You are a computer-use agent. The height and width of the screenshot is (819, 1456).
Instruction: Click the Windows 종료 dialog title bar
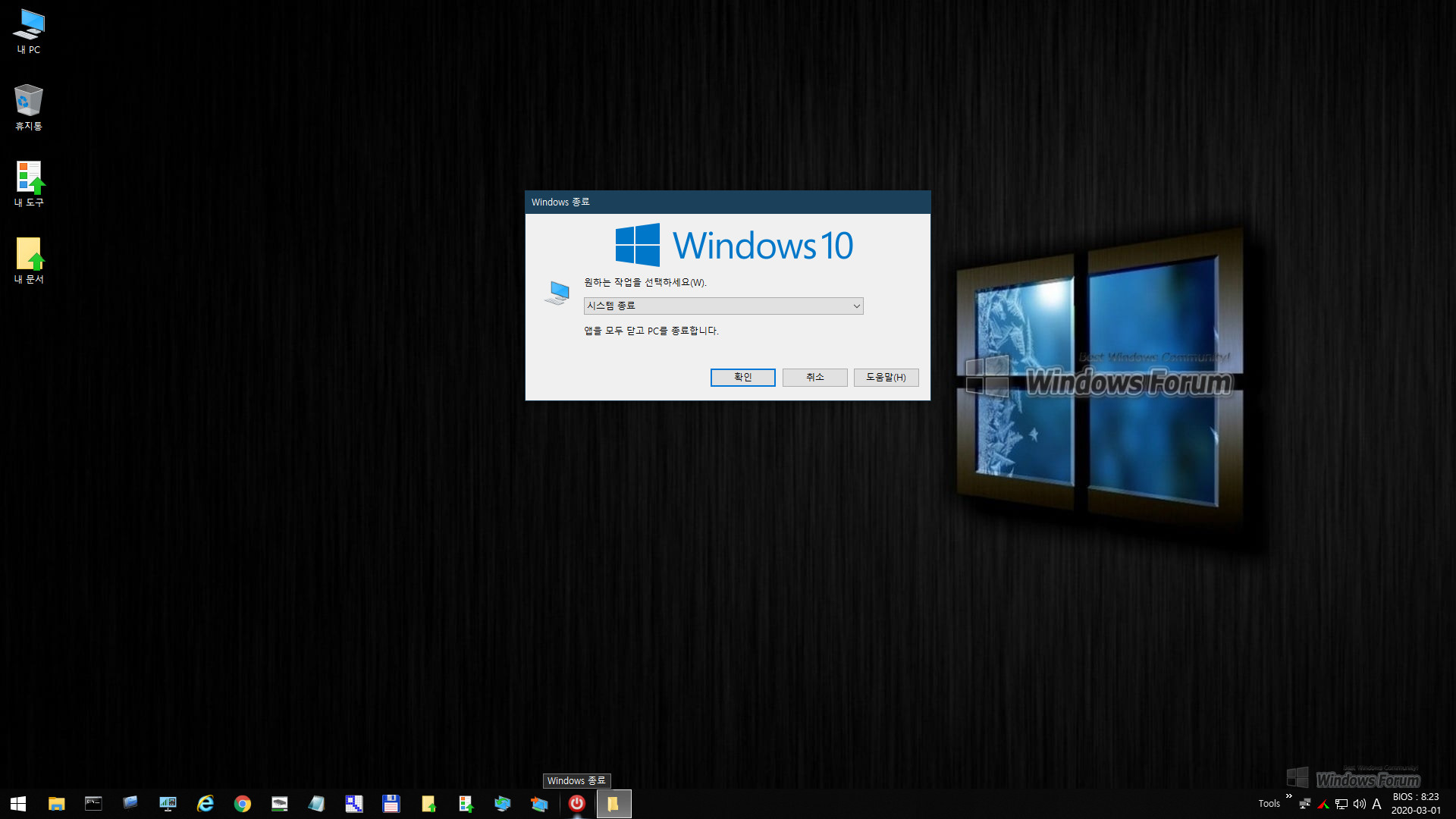(x=727, y=202)
